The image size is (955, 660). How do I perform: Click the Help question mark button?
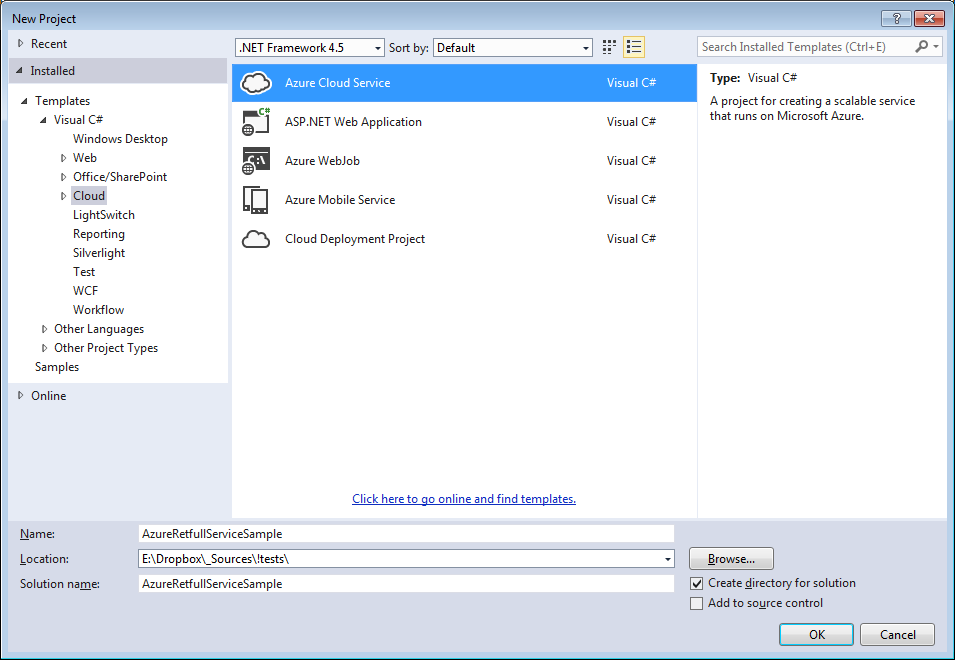click(x=897, y=18)
